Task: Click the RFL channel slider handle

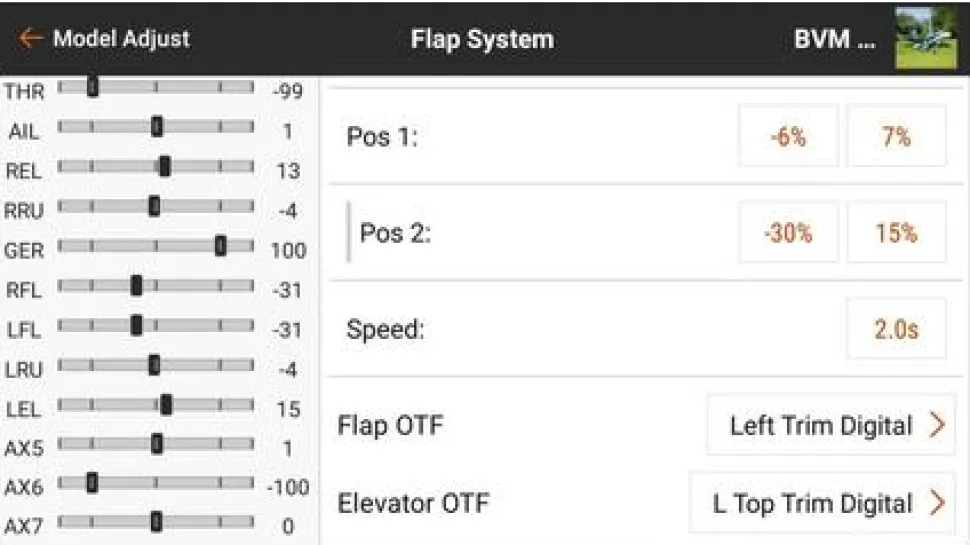Action: pyautogui.click(x=136, y=286)
